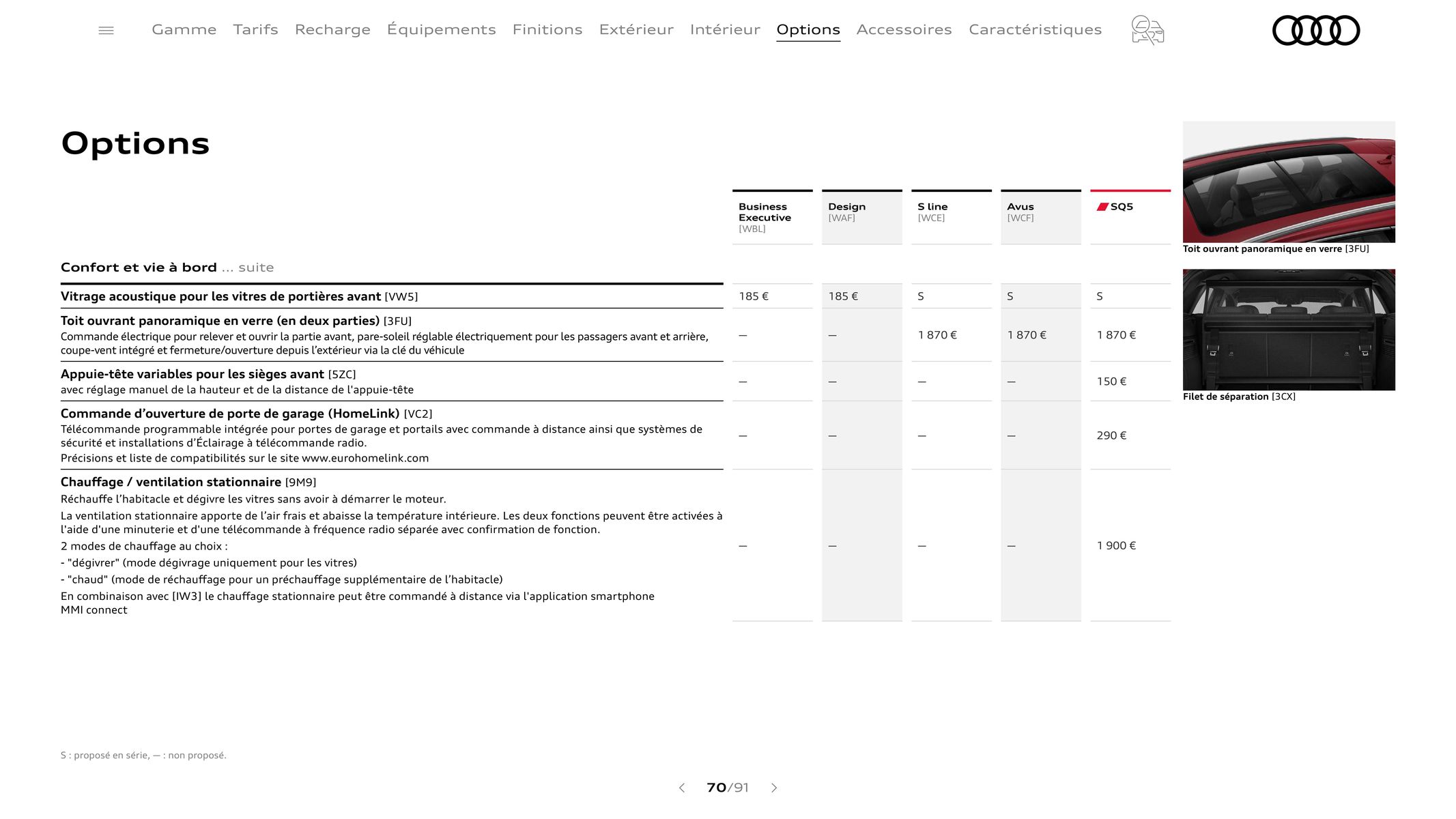The height and width of the screenshot is (819, 1456).
Task: Open the Intérieur tab
Action: pyautogui.click(x=725, y=29)
